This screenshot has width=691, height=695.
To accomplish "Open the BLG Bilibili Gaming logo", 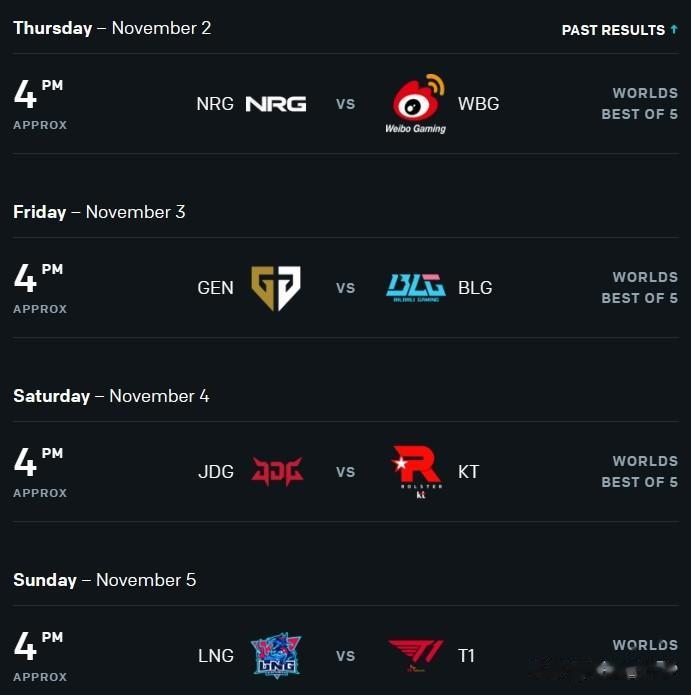I will pyautogui.click(x=416, y=288).
